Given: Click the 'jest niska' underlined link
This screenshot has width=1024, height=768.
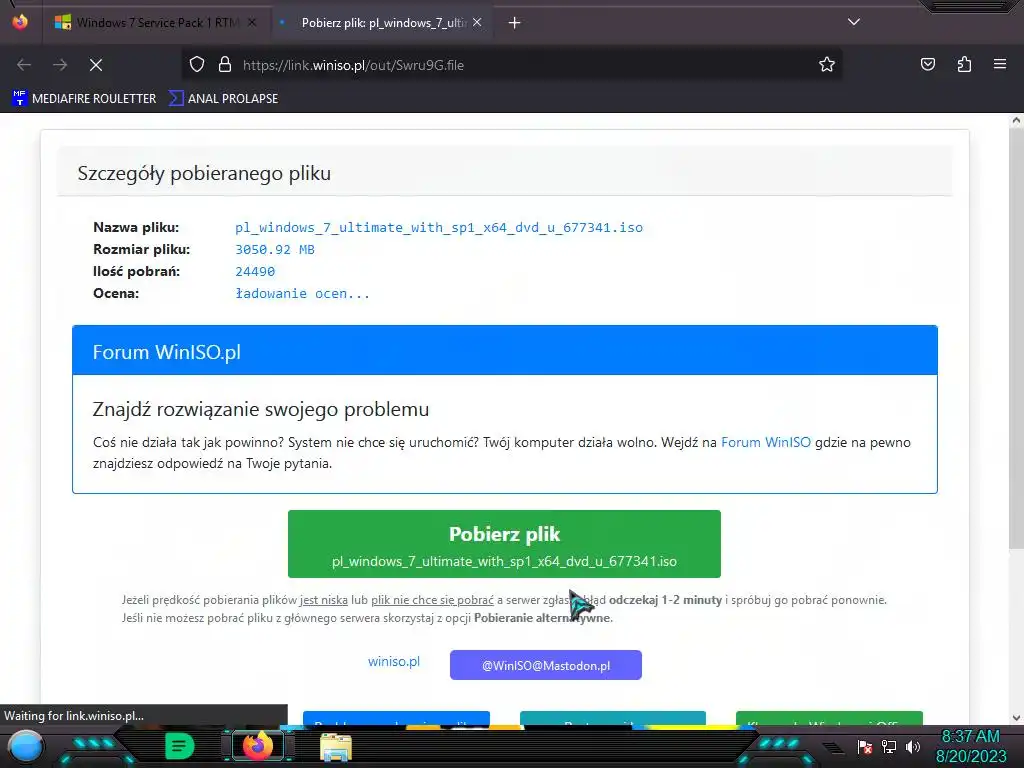Looking at the screenshot, I should (323, 600).
